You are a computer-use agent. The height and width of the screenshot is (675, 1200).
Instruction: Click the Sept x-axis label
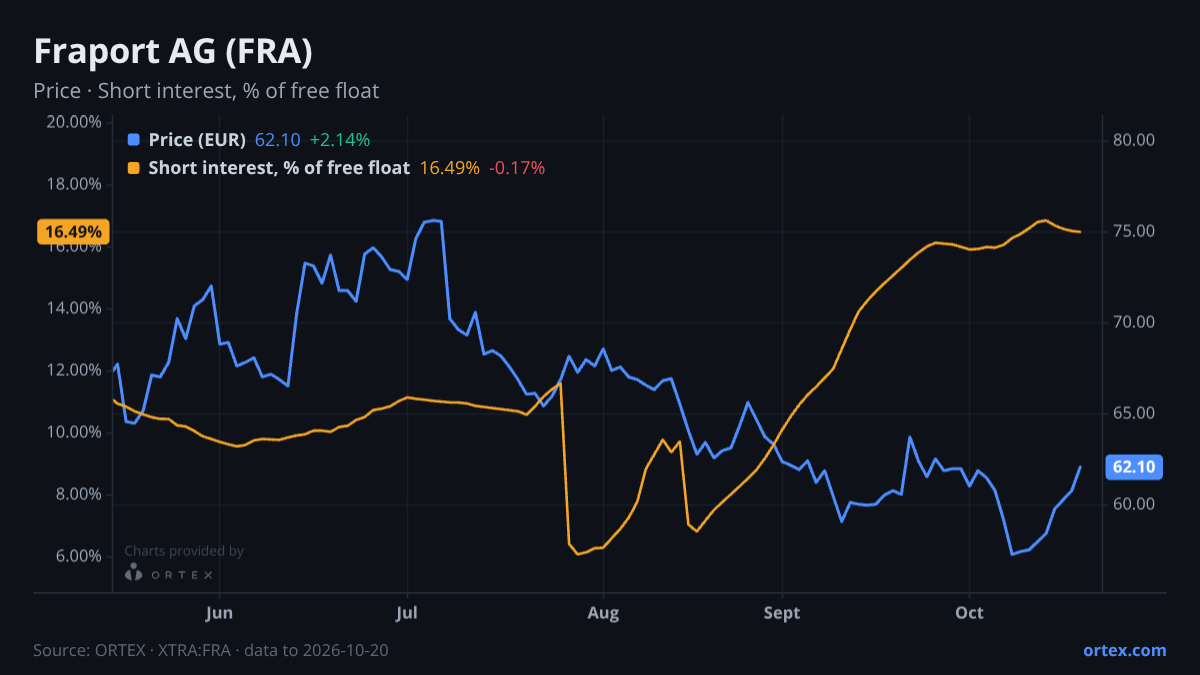pyautogui.click(x=782, y=613)
